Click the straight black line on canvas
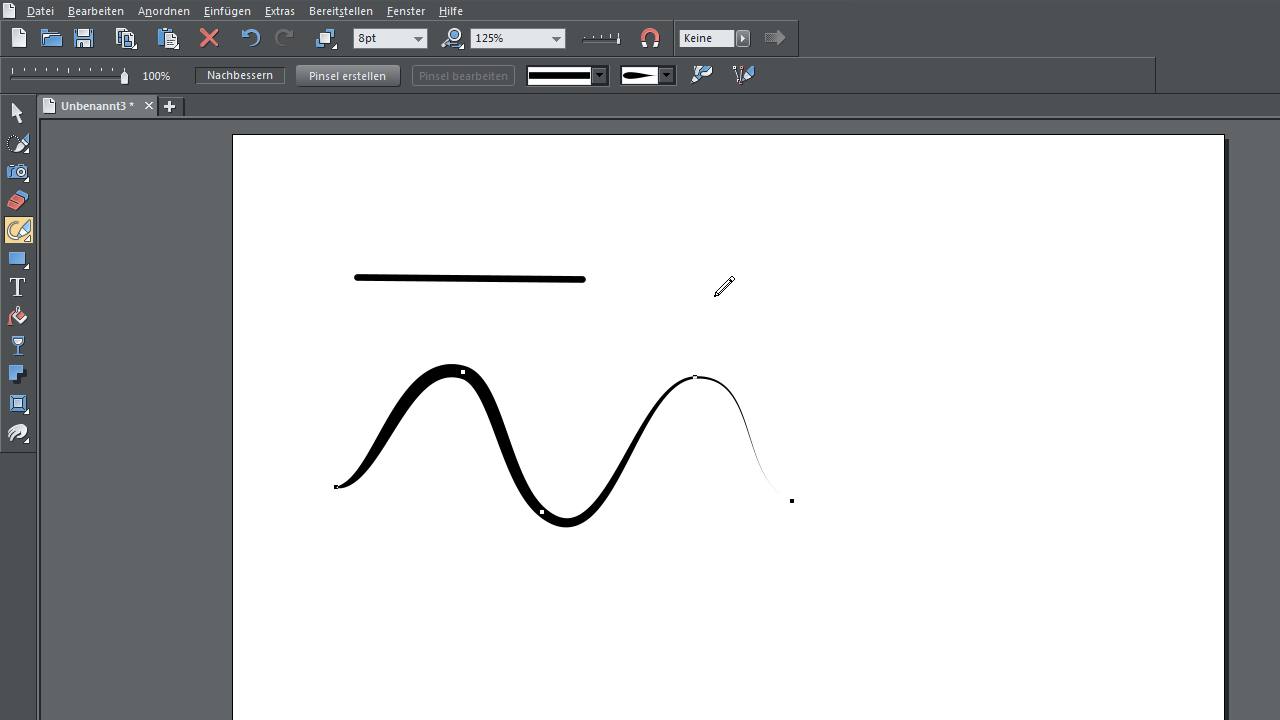 470,278
